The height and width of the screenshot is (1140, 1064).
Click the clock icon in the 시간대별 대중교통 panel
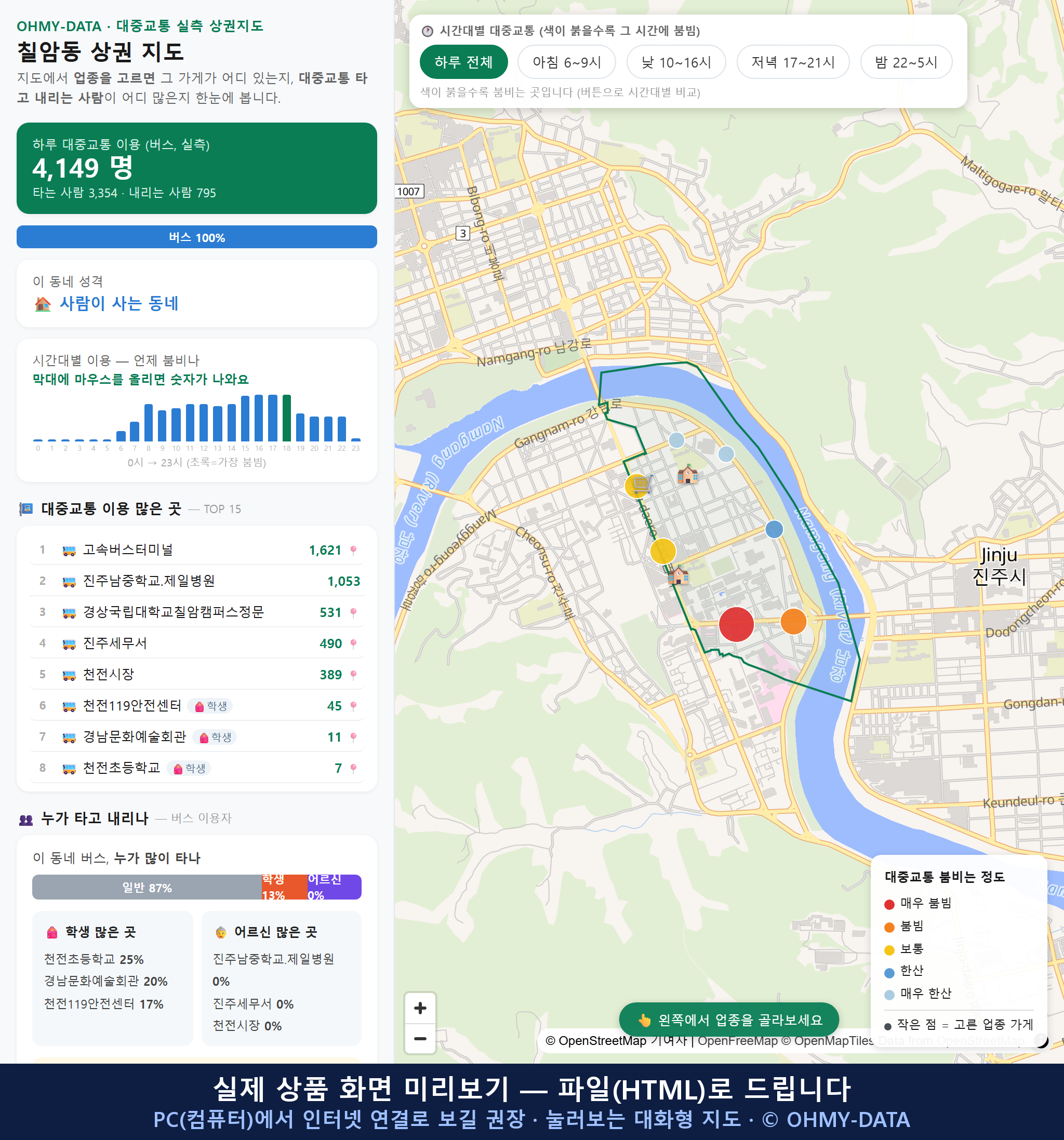click(x=428, y=31)
